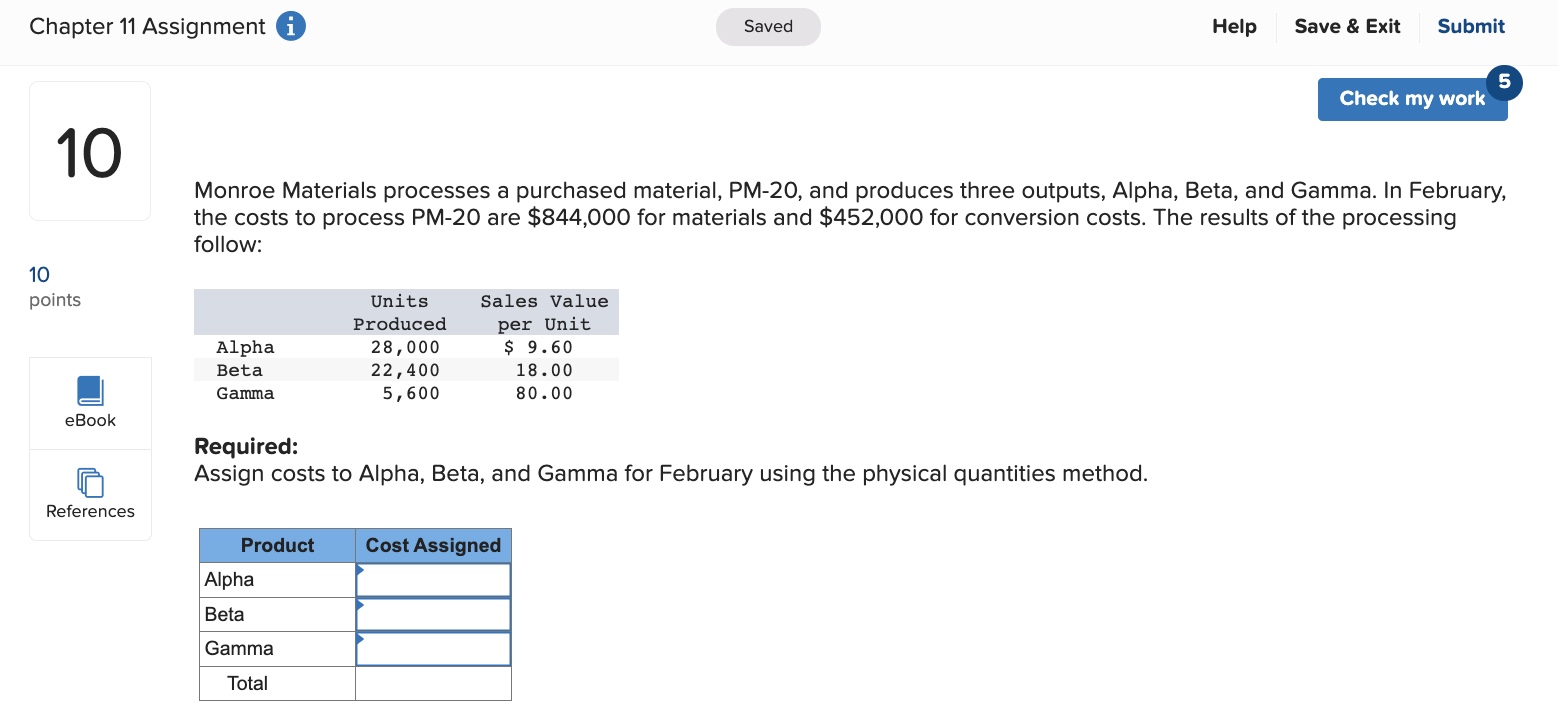This screenshot has width=1558, height=728.
Task: Click the Gamma cost assigned input field
Action: [x=435, y=648]
